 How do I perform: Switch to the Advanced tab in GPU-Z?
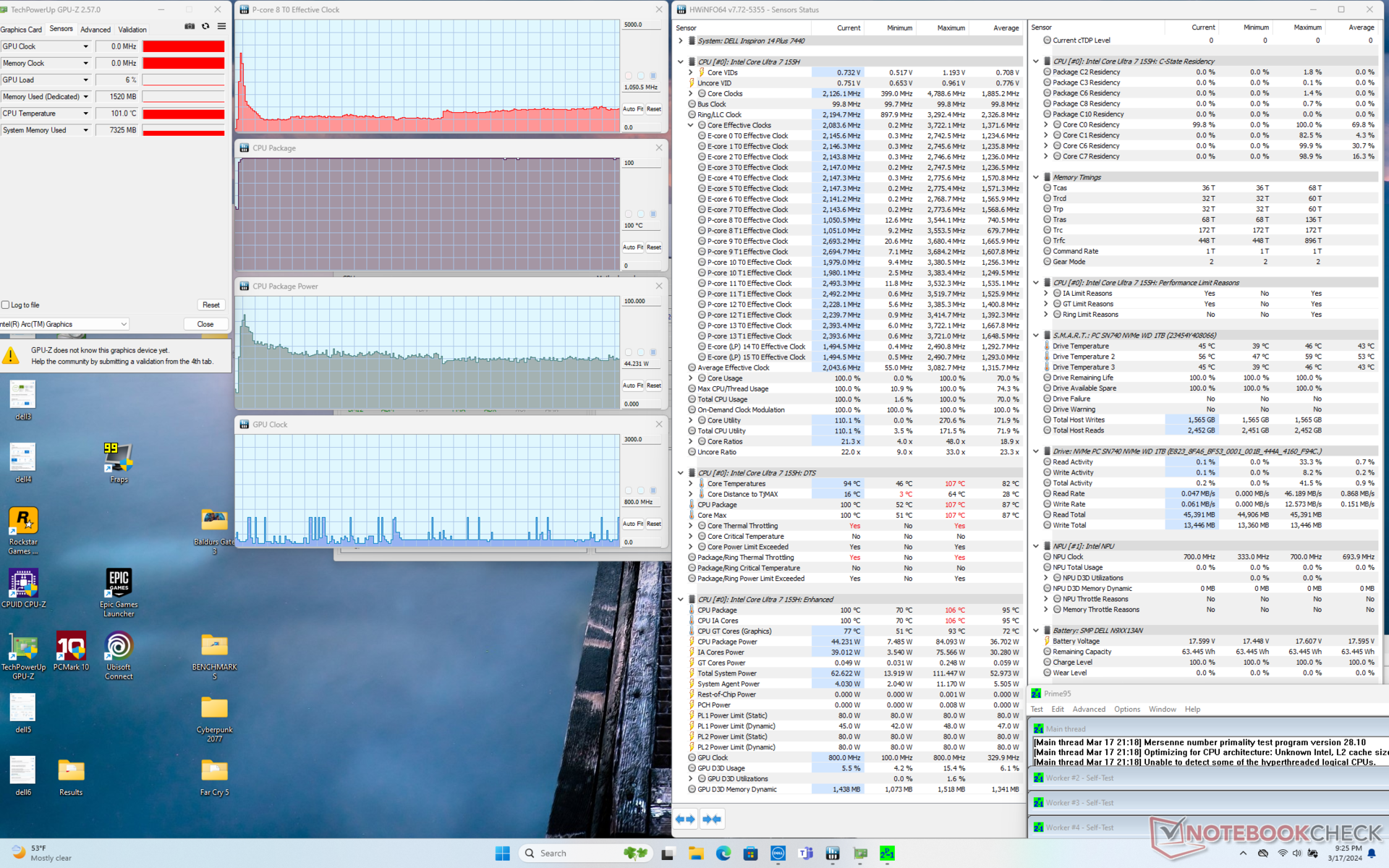95,30
